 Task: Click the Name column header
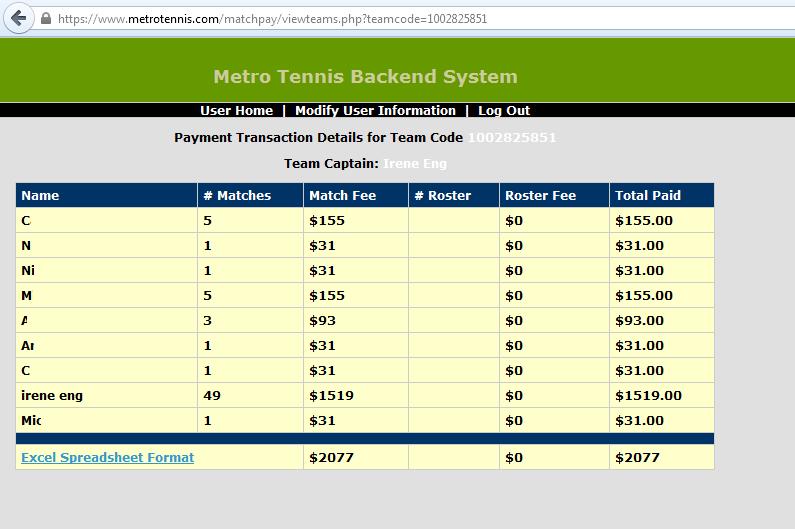coord(40,195)
